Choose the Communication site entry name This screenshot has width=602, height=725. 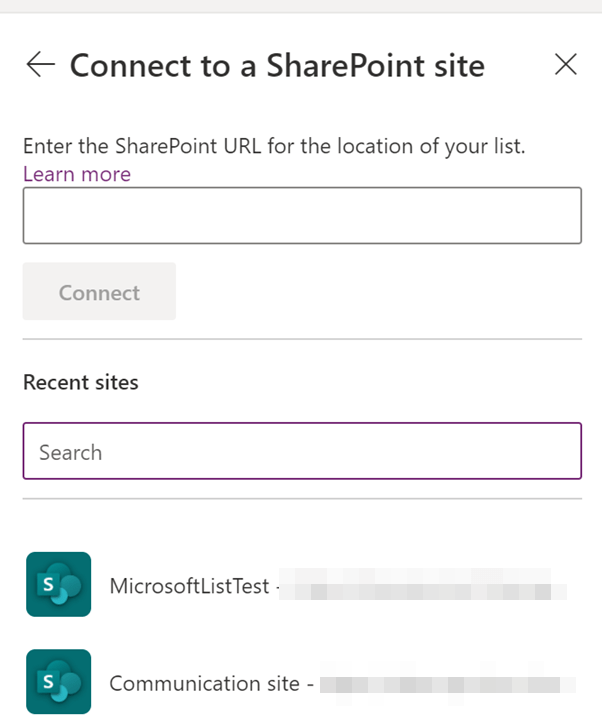[x=204, y=684]
